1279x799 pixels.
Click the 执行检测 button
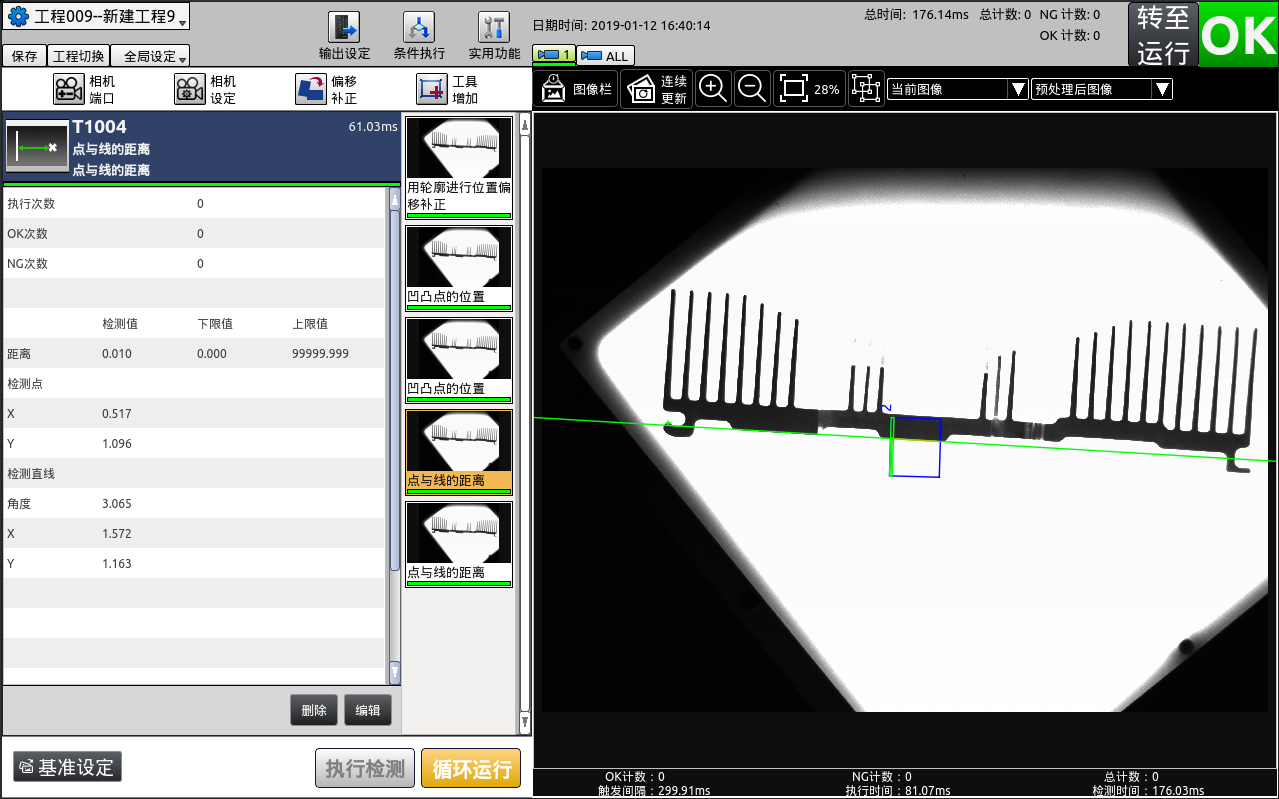[365, 769]
